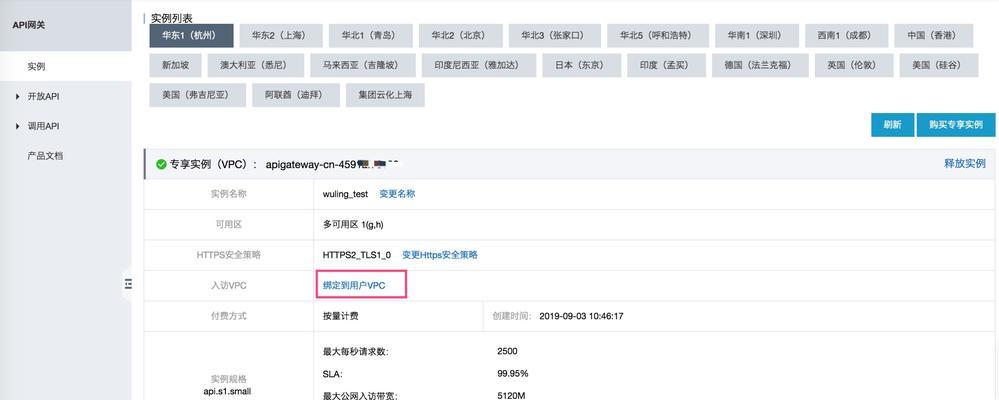Select region 澳大利亚（悉尼）

tap(253, 65)
